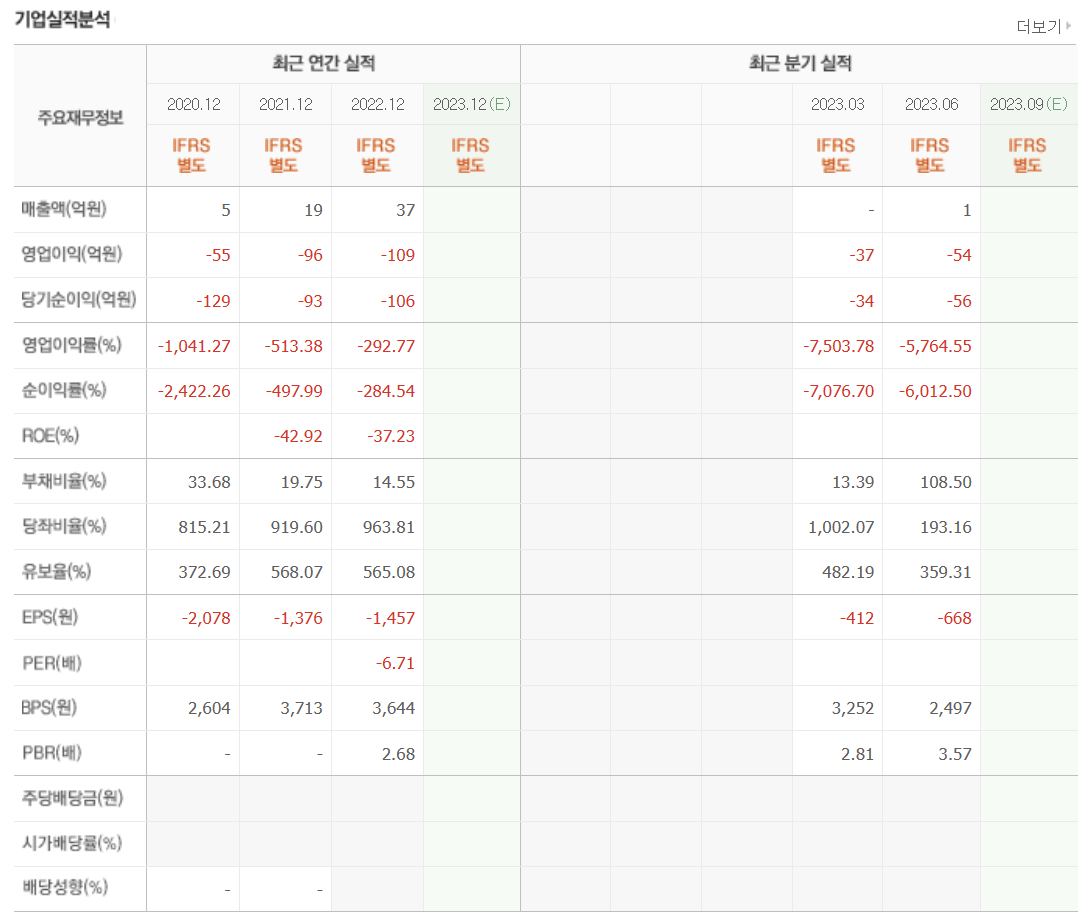1086x920 pixels.
Task: Click the 2023.03 quarterly column header
Action: coord(838,103)
